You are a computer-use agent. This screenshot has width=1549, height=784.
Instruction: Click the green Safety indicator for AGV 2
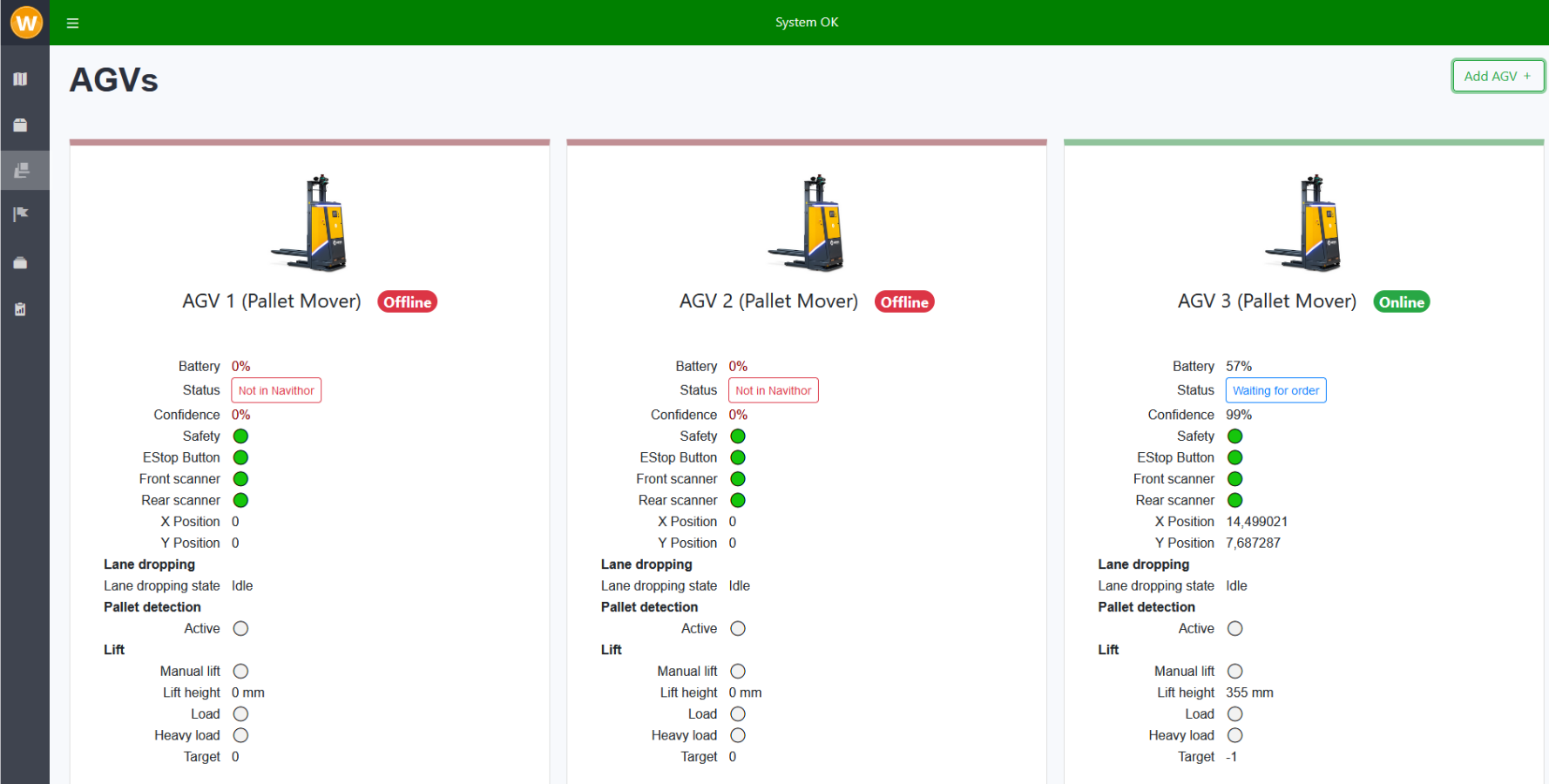(738, 436)
